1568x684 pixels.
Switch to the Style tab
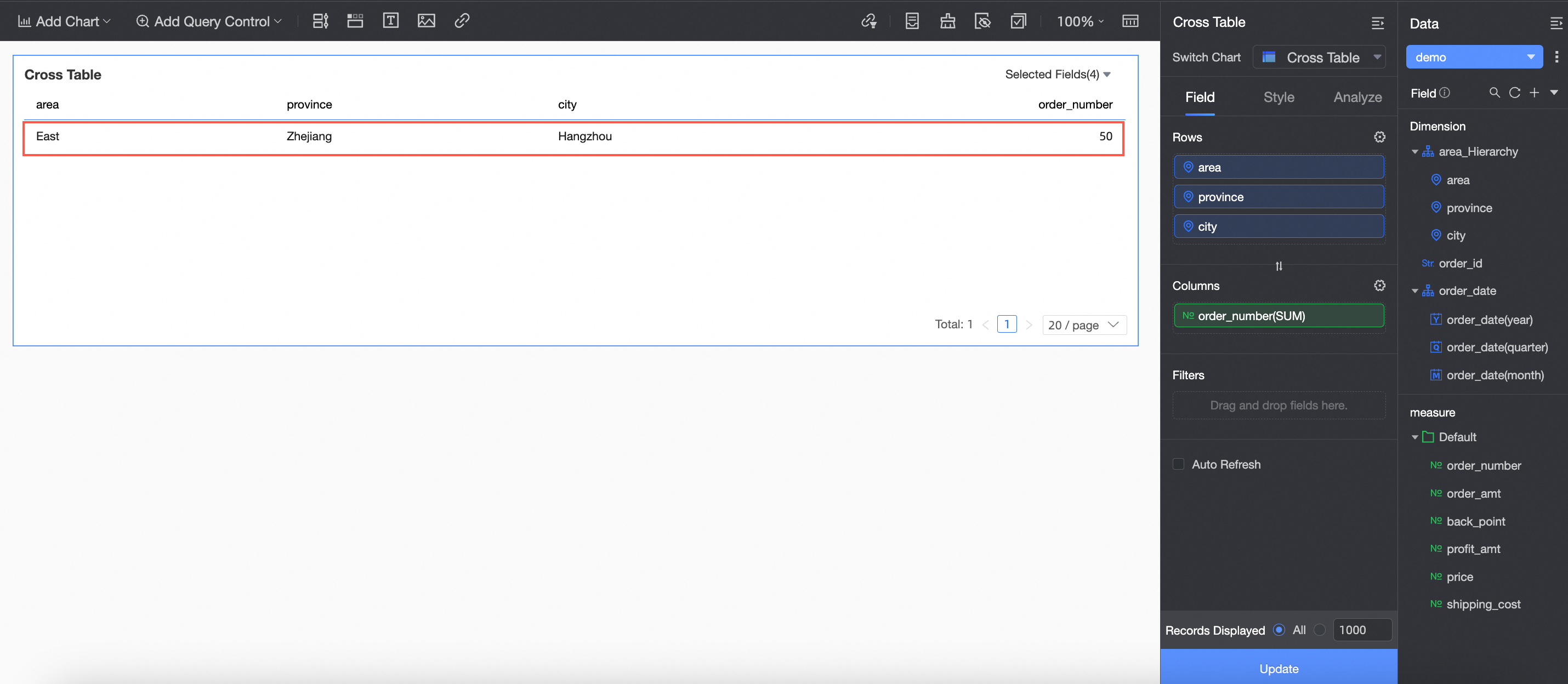[1279, 98]
